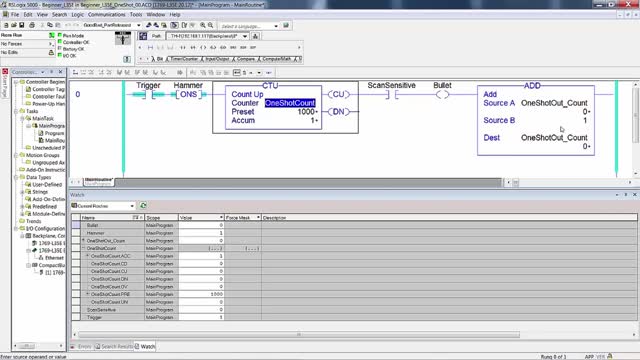Click the New file toolbar icon
640x360 pixels.
6,25
